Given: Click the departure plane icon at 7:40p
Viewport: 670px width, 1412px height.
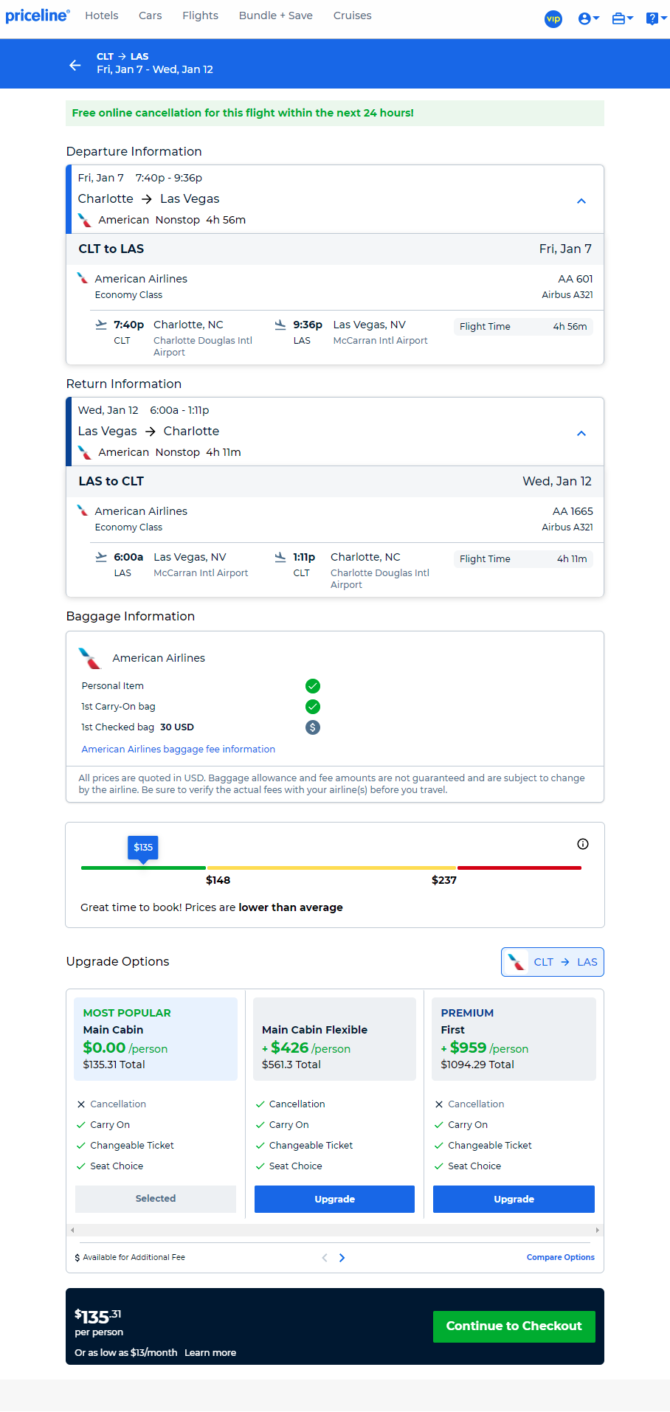Looking at the screenshot, I should tap(101, 324).
